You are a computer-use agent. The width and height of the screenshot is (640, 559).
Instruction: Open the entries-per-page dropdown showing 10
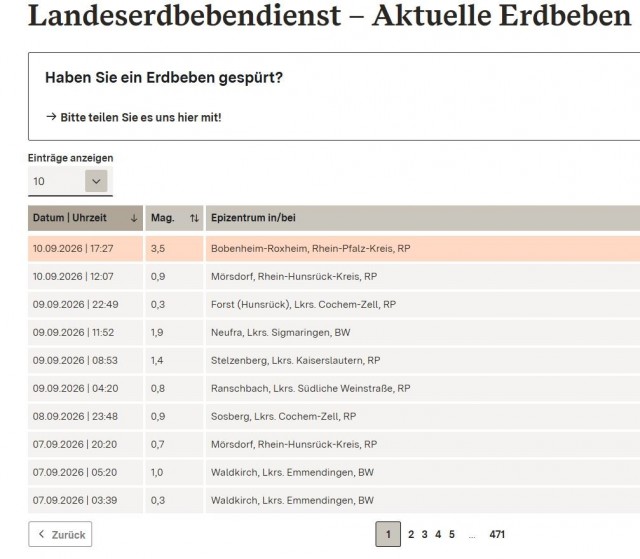tap(70, 181)
